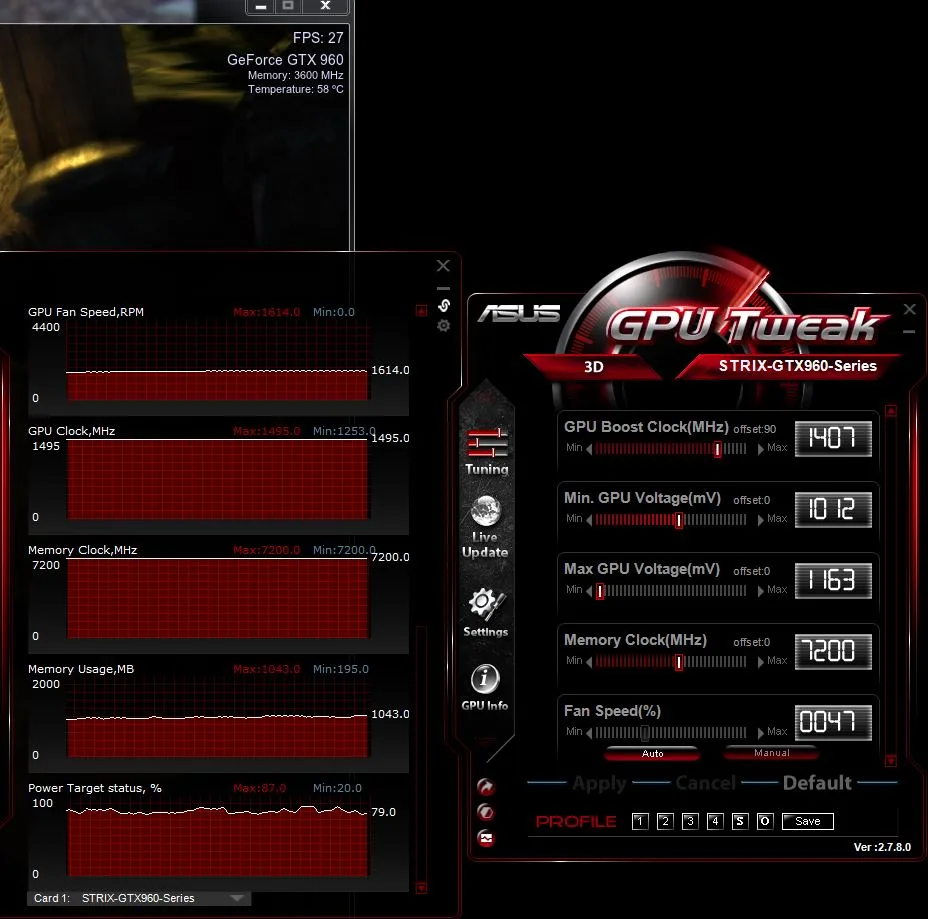Restore defaults with the Default button
The width and height of the screenshot is (928, 919).
817,783
